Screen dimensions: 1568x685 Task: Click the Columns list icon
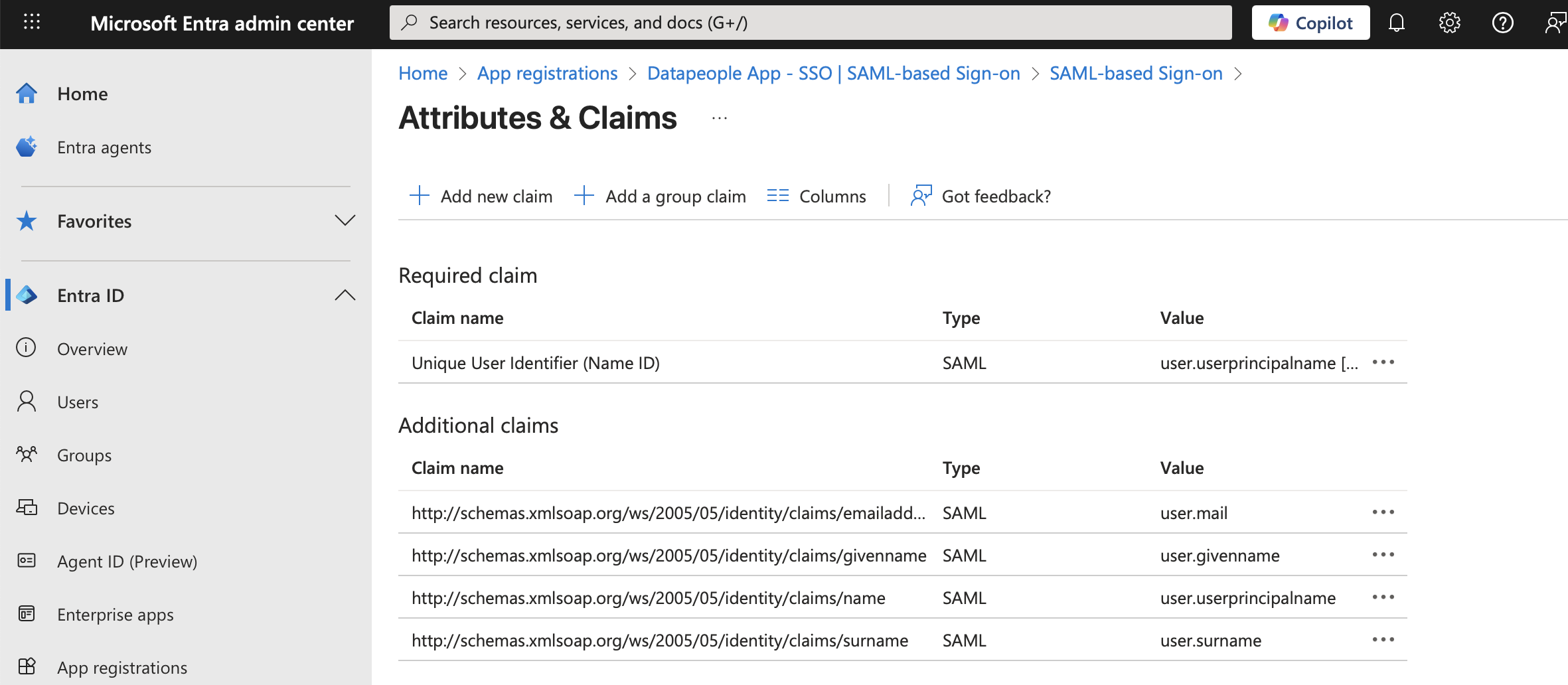[778, 196]
